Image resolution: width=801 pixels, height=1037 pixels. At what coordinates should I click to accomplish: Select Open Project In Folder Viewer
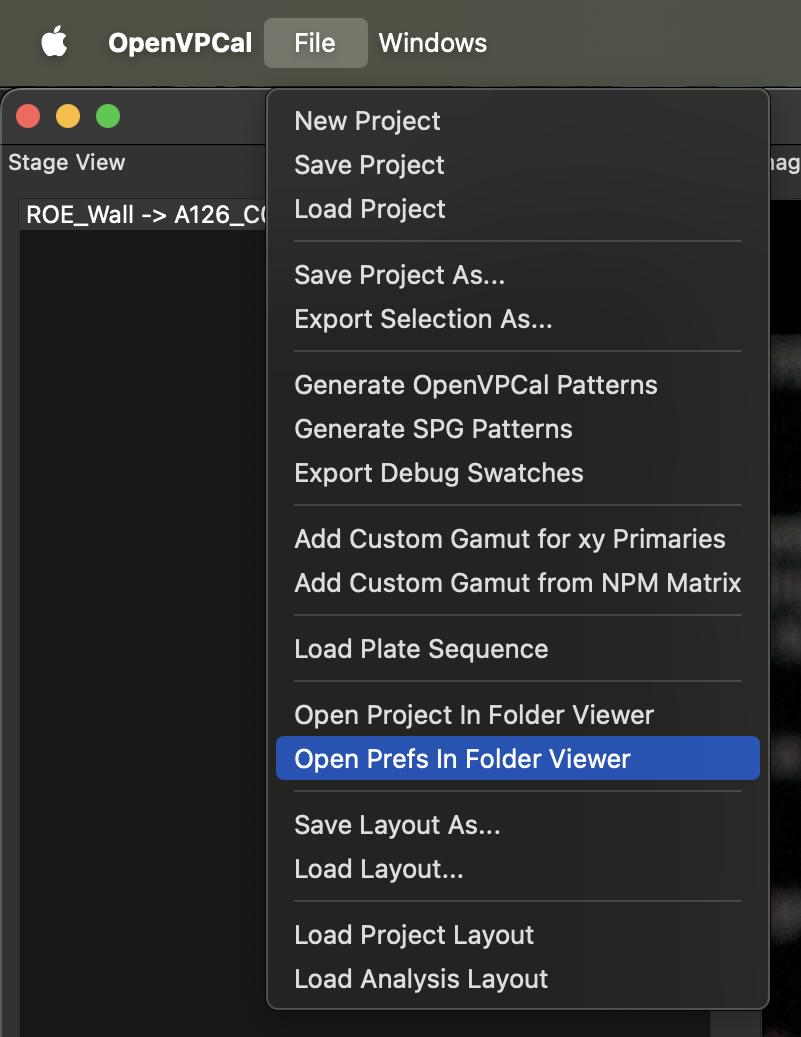click(518, 715)
